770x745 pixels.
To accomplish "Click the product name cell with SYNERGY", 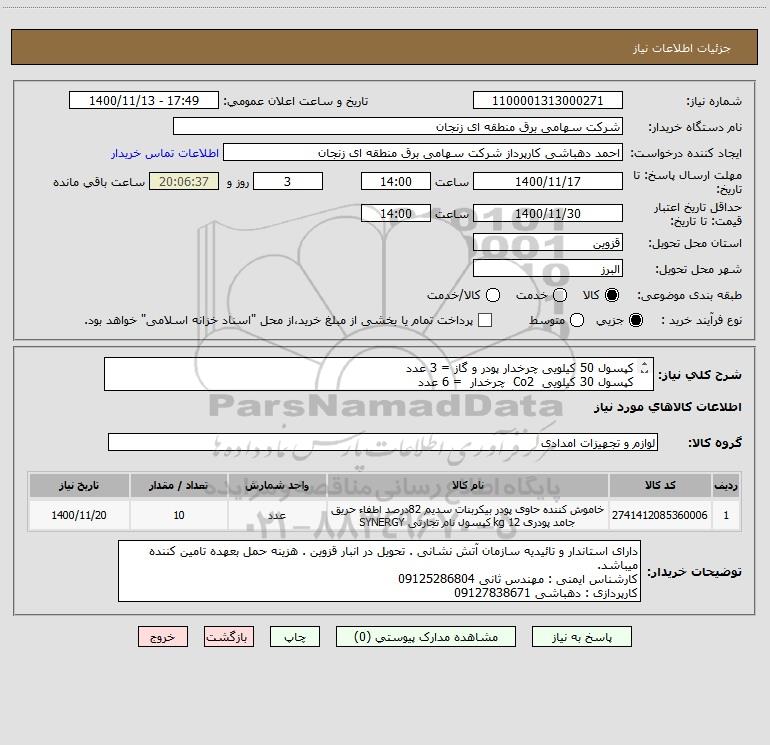I will click(468, 515).
